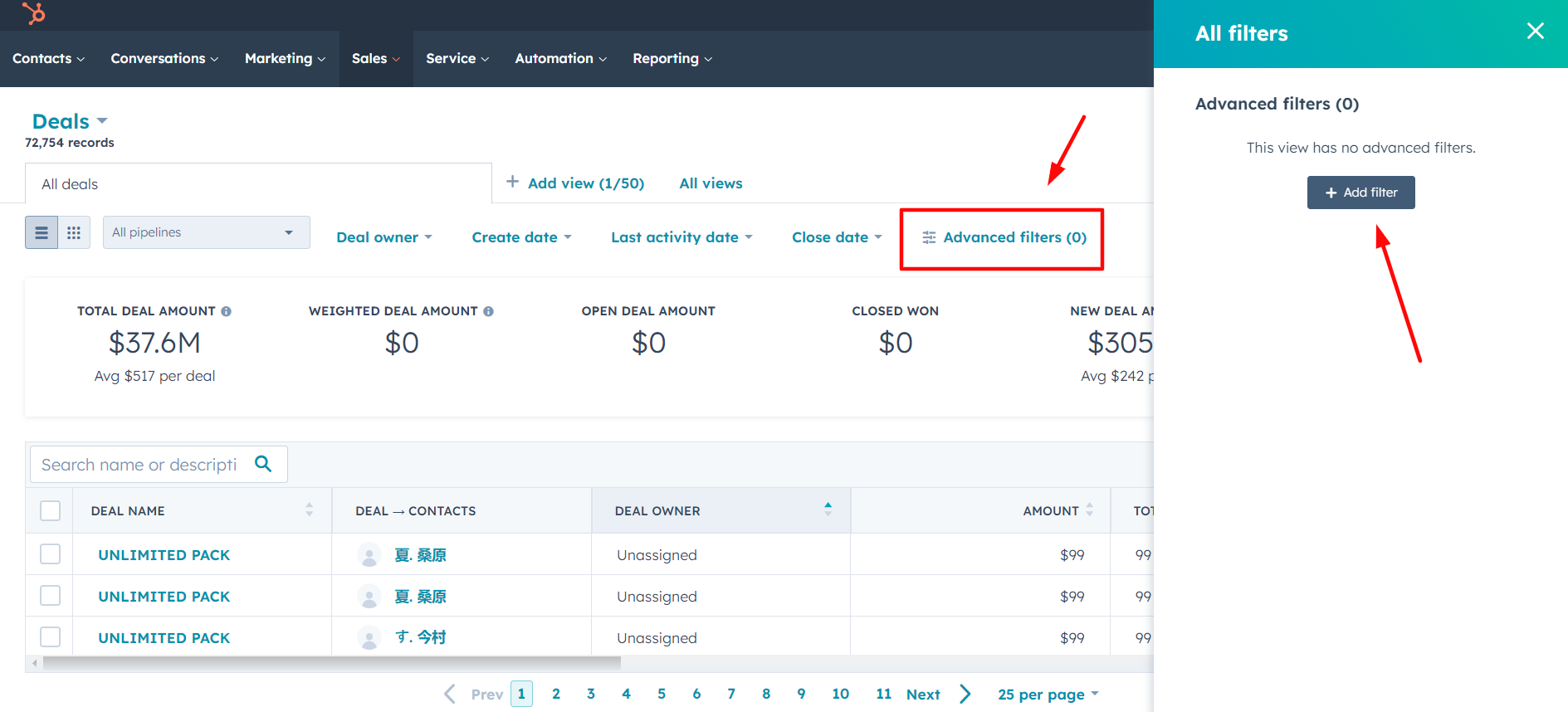Click the search magnifier icon
The height and width of the screenshot is (712, 1568).
coord(263,464)
